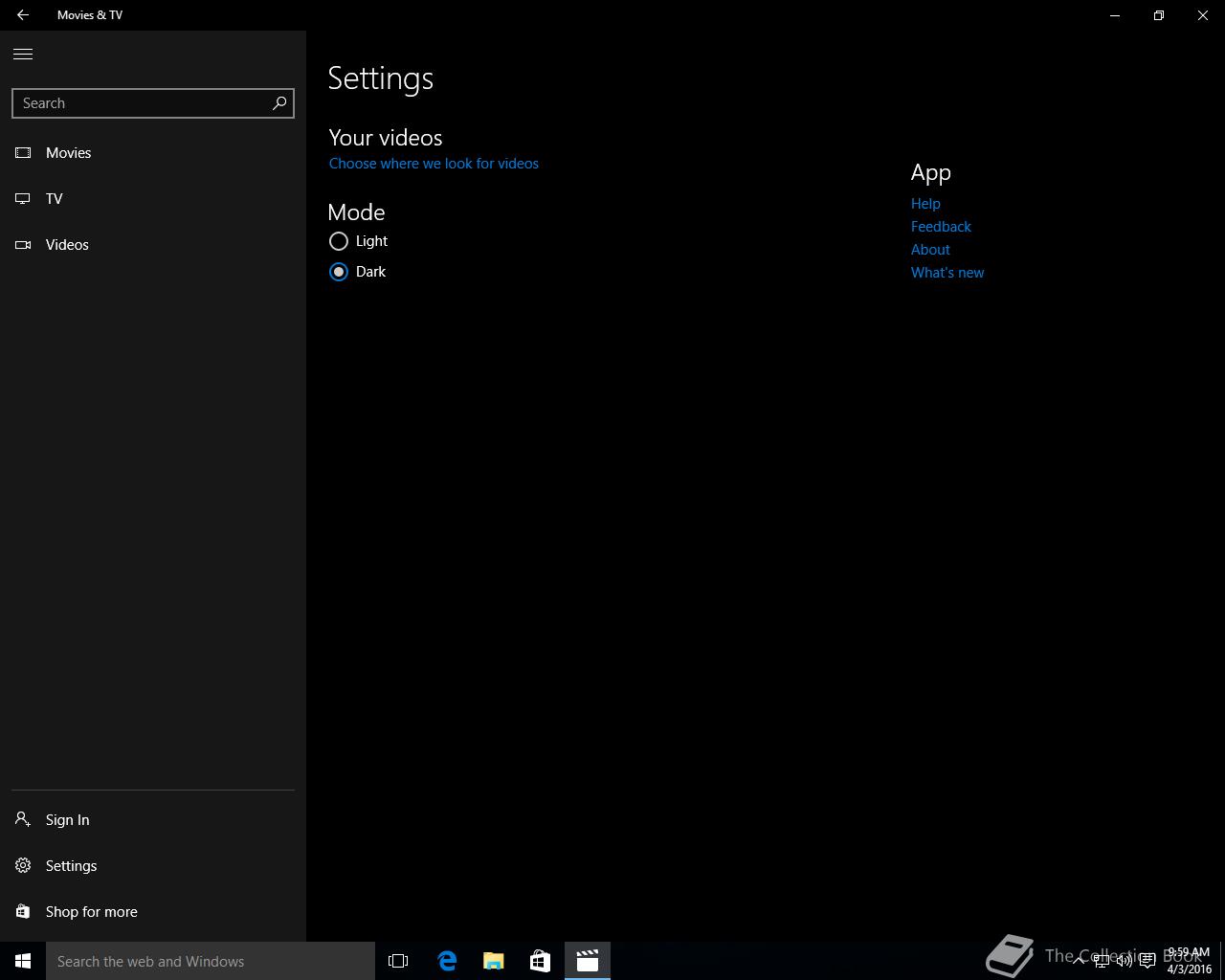Open network status in tray
The height and width of the screenshot is (980, 1225).
[x=1102, y=961]
